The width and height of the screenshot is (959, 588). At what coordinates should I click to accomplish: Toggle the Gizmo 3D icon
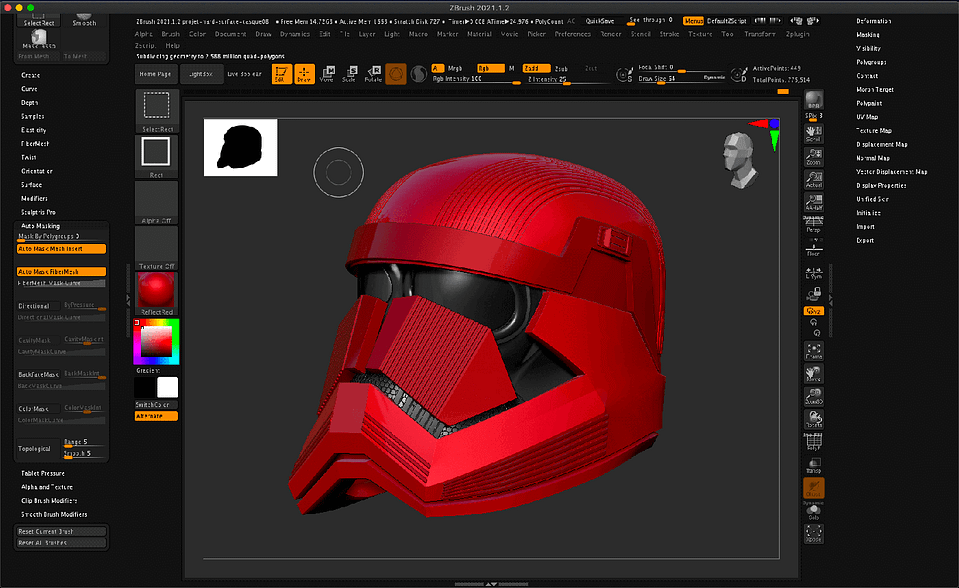(x=396, y=73)
